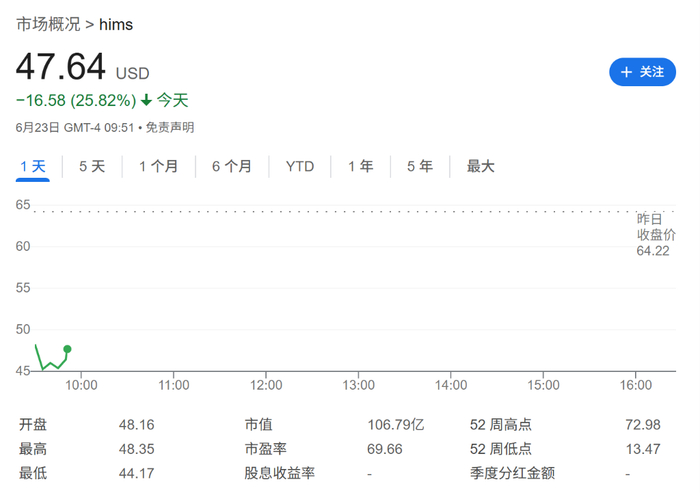Click the green price dot on chart

(67, 349)
